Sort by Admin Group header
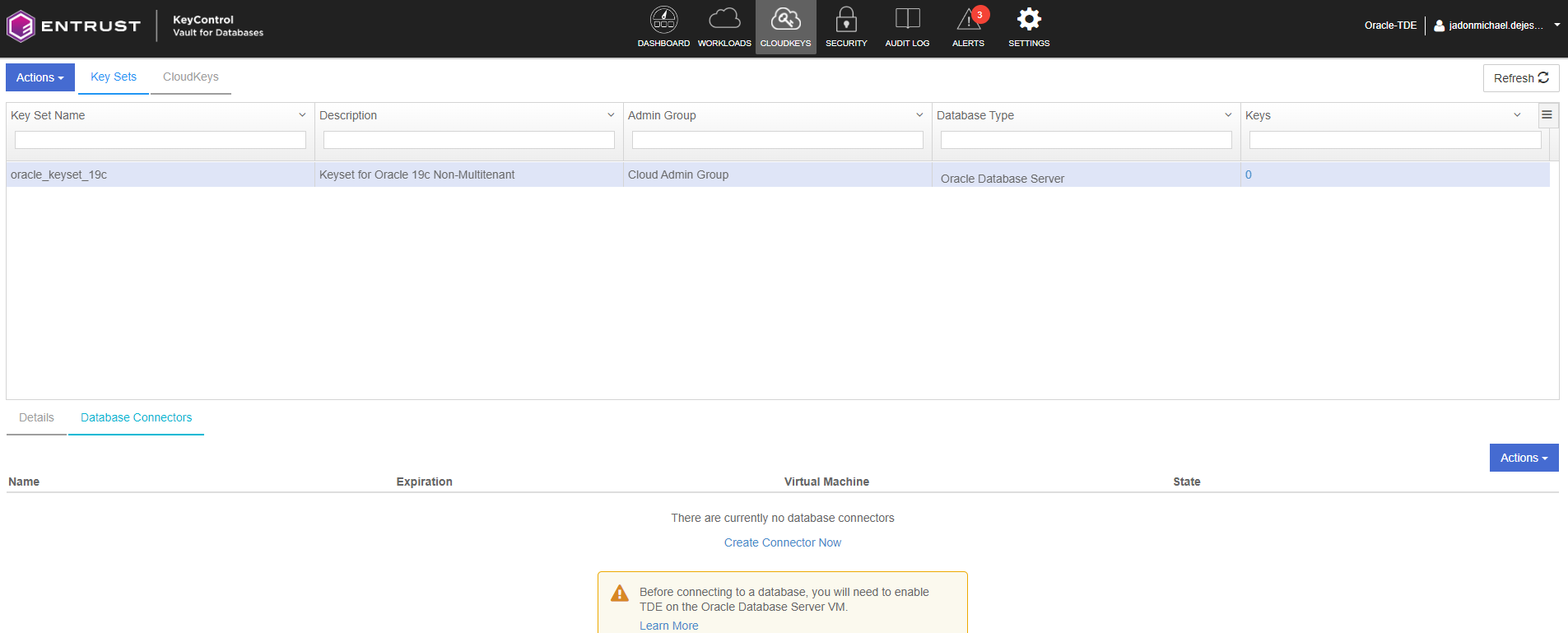Image resolution: width=1568 pixels, height=633 pixels. point(662,115)
